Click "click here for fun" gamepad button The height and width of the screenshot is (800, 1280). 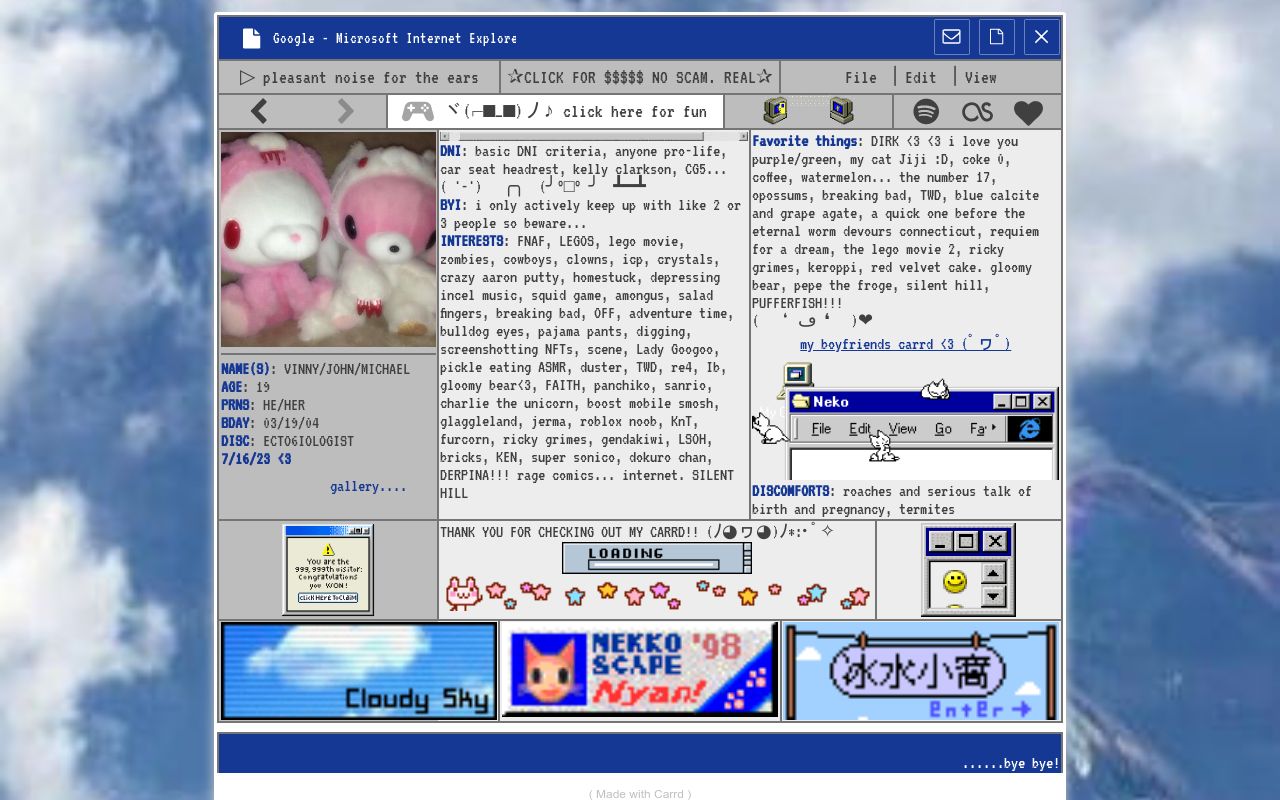point(556,111)
